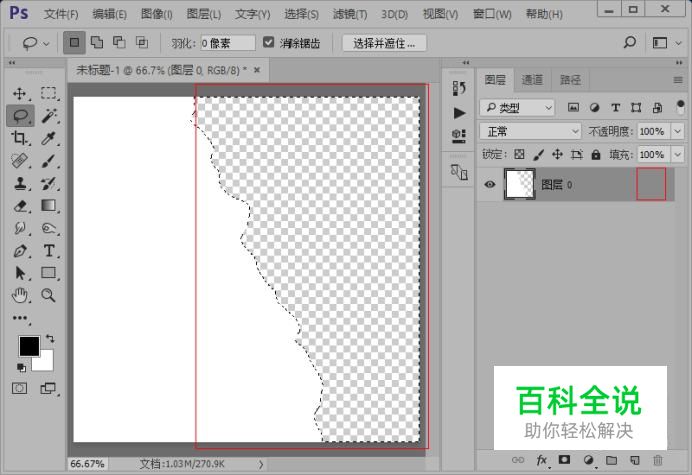Choose Add to Selection mode
The height and width of the screenshot is (475, 692).
[x=97, y=42]
